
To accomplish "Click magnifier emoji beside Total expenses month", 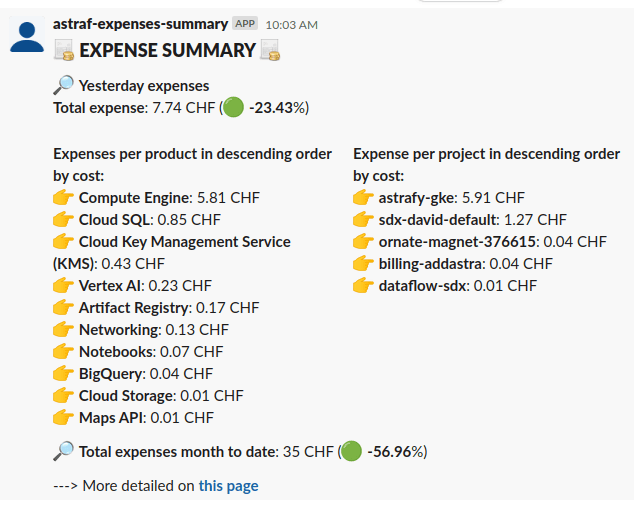I will pos(63,451).
